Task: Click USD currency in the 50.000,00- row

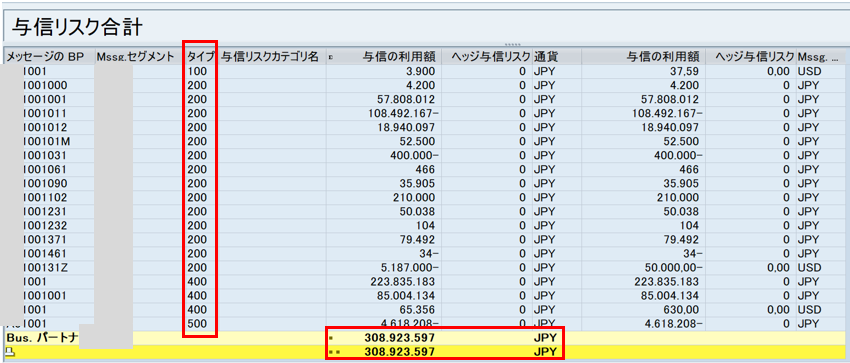Action: (x=808, y=268)
